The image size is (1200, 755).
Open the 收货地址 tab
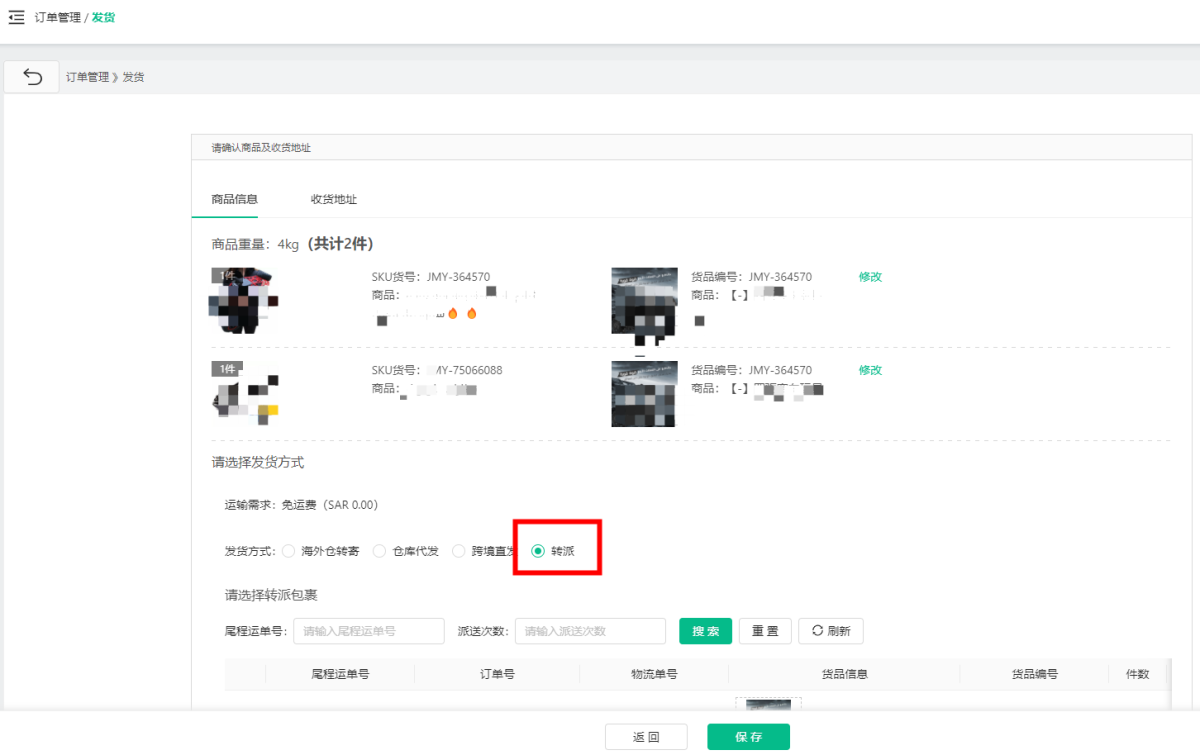pos(334,199)
